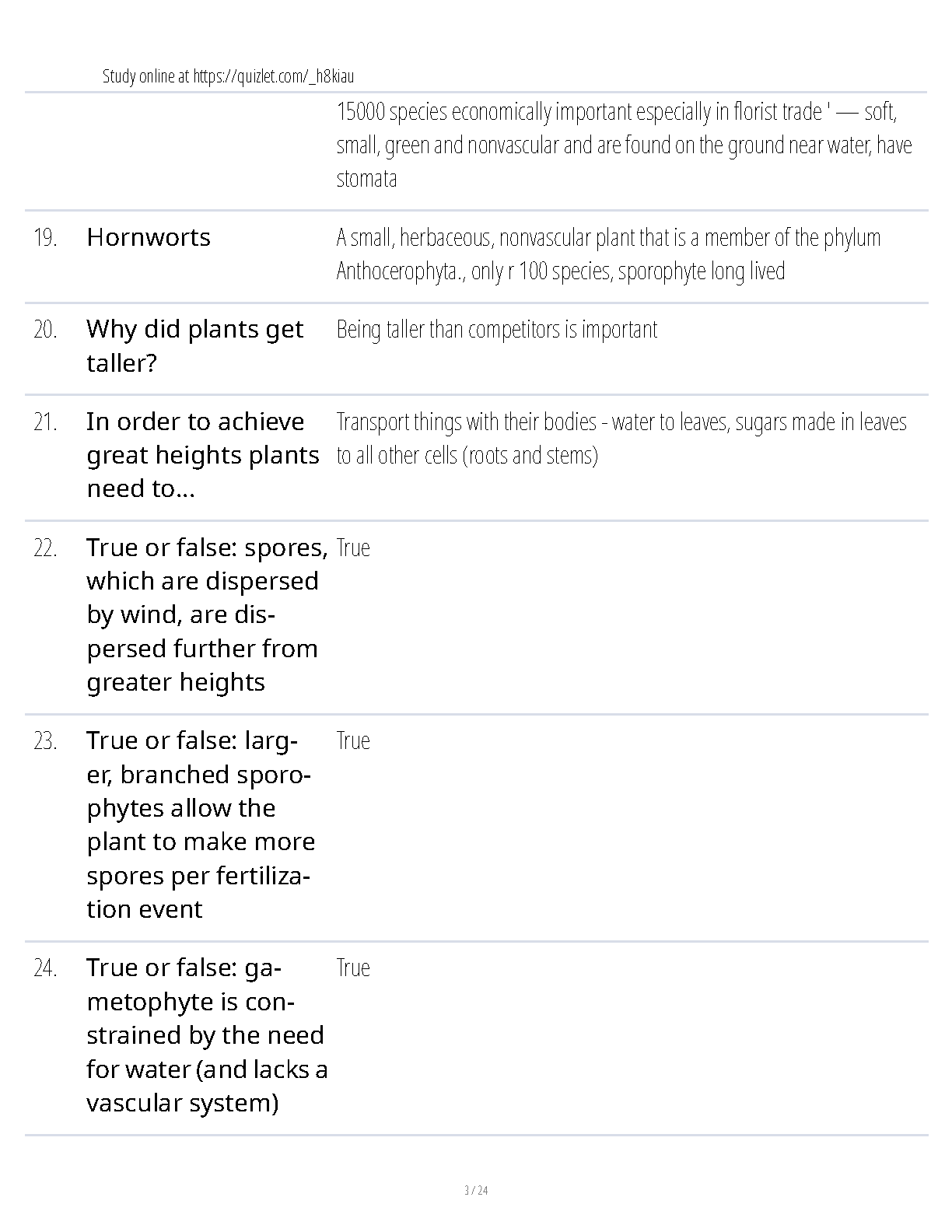Select the branched sporophytes true/false question

(x=201, y=824)
